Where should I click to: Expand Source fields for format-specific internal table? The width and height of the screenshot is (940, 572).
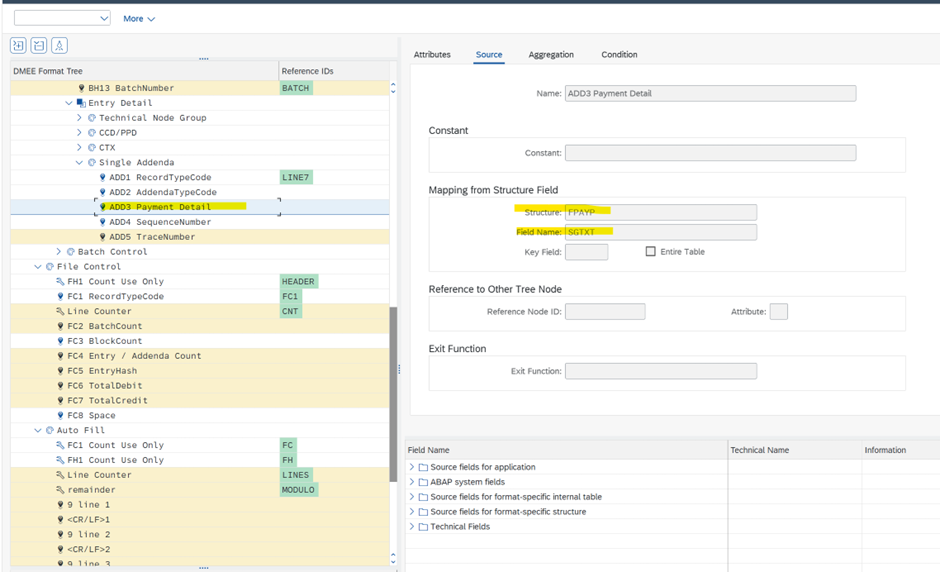pyautogui.click(x=412, y=496)
